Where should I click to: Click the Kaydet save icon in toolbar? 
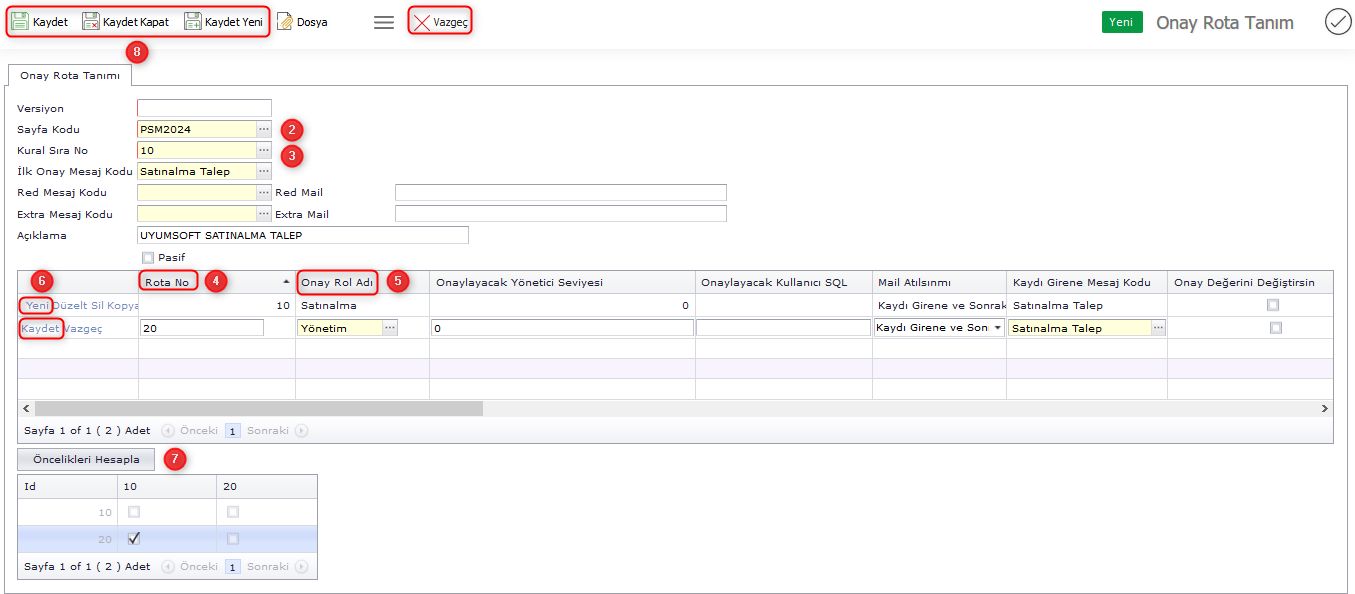point(20,21)
